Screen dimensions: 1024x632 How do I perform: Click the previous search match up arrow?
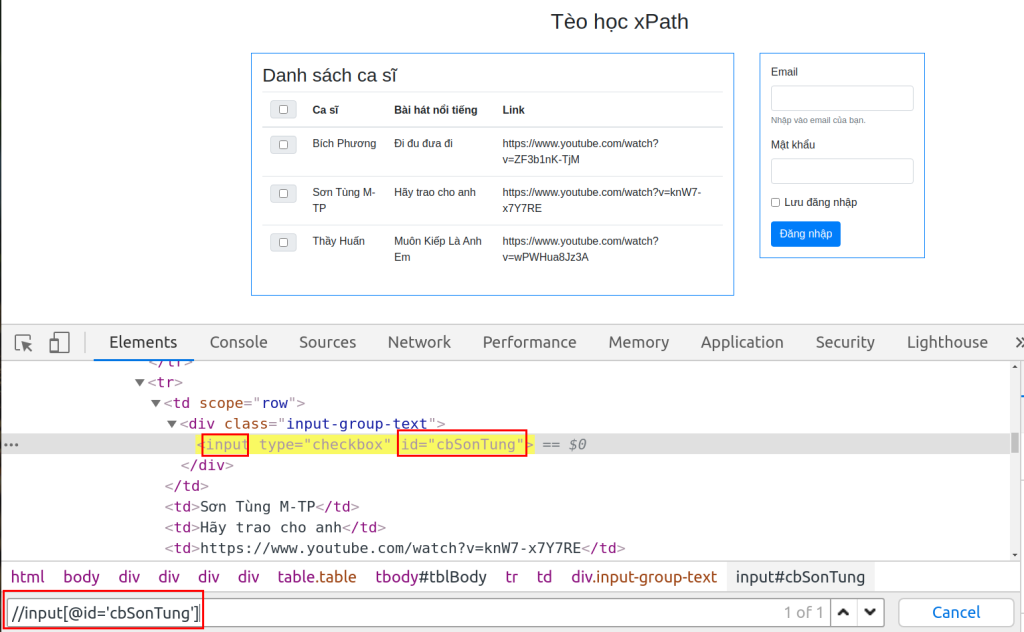tap(843, 612)
